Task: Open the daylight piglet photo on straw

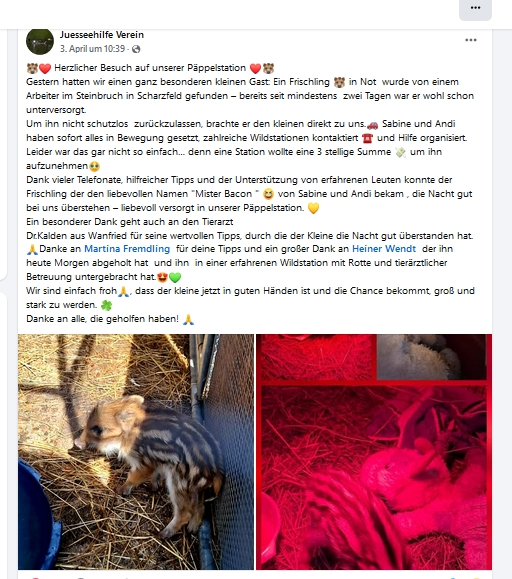Action: click(x=136, y=452)
